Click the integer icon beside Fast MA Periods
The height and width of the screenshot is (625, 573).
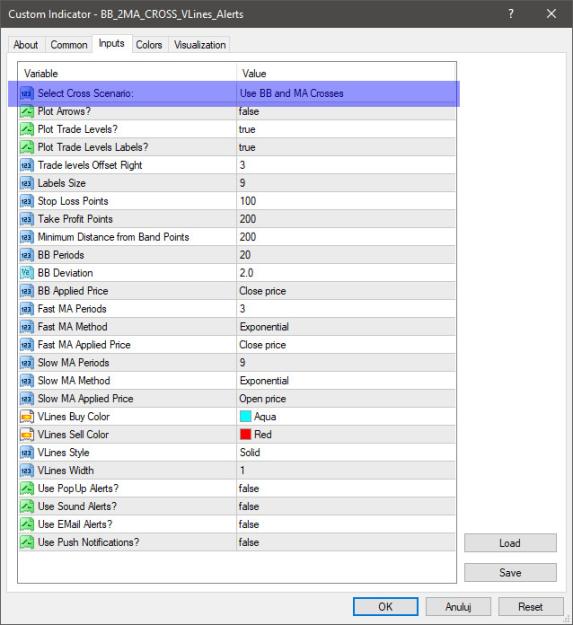click(x=27, y=309)
